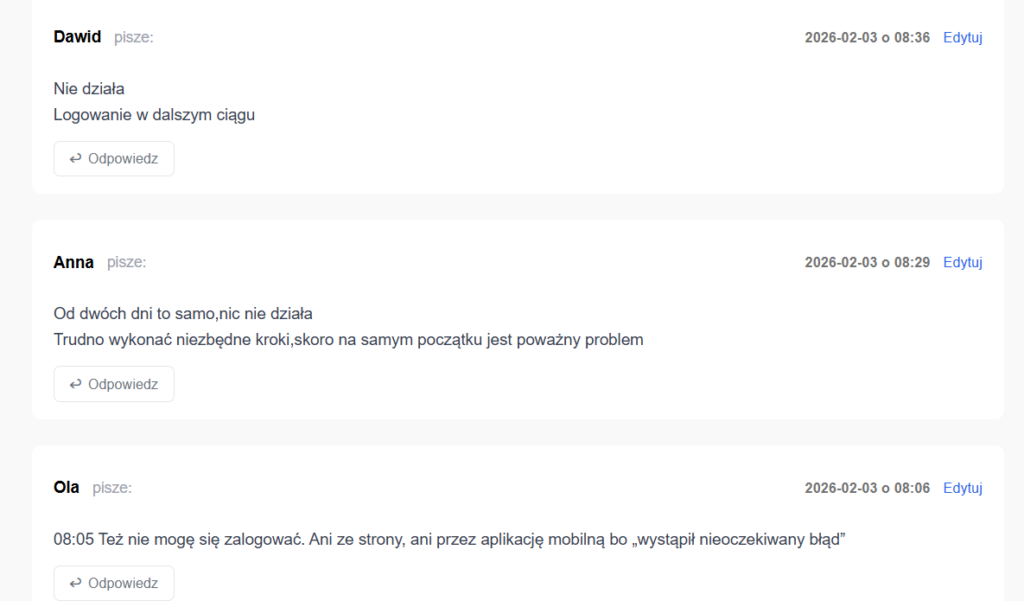Click the reply arrow icon under Ola's comment
1024x601 pixels.
tap(75, 583)
